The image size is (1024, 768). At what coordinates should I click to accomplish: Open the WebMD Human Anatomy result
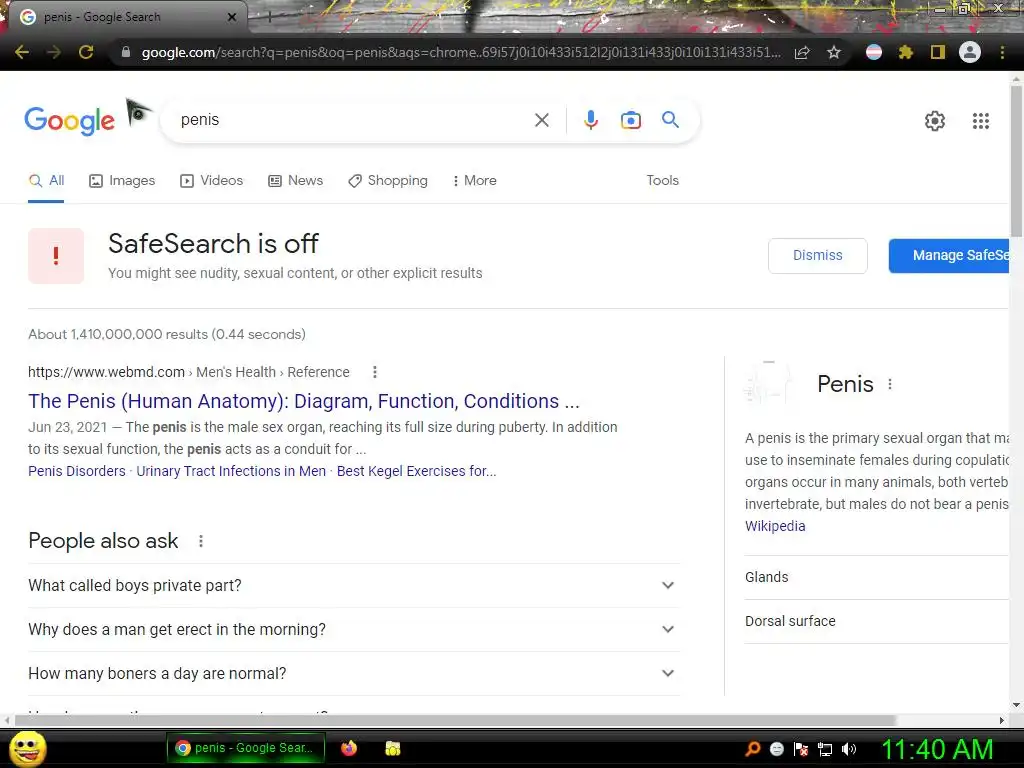304,401
